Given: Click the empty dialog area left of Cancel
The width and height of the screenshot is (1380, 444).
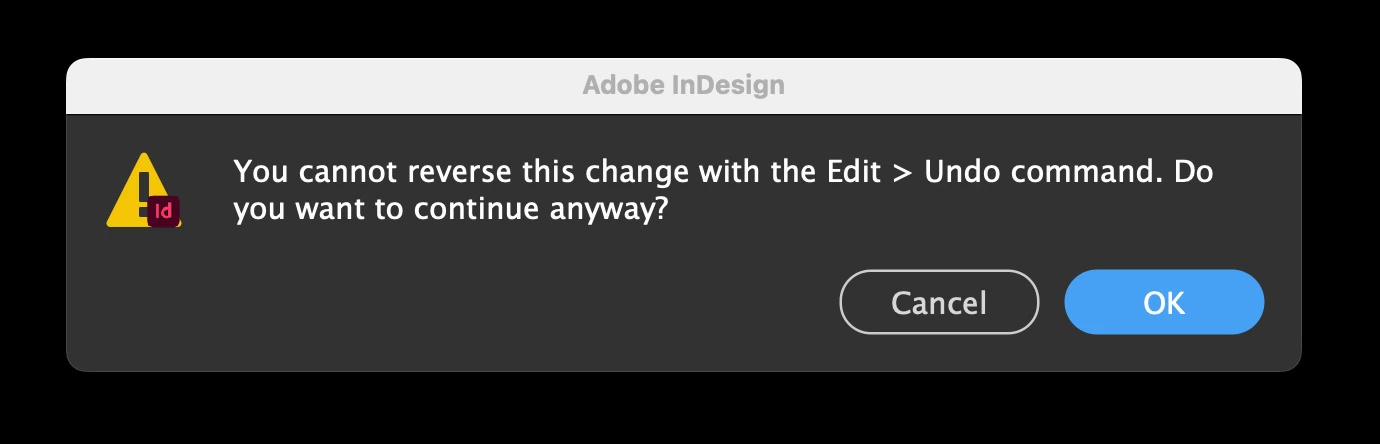Looking at the screenshot, I should (500, 302).
